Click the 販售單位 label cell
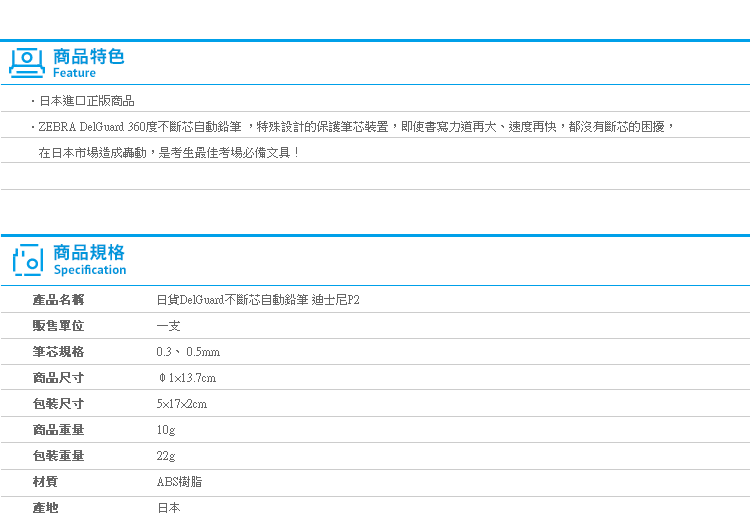Viewport: 750px width, 528px height. (58, 326)
